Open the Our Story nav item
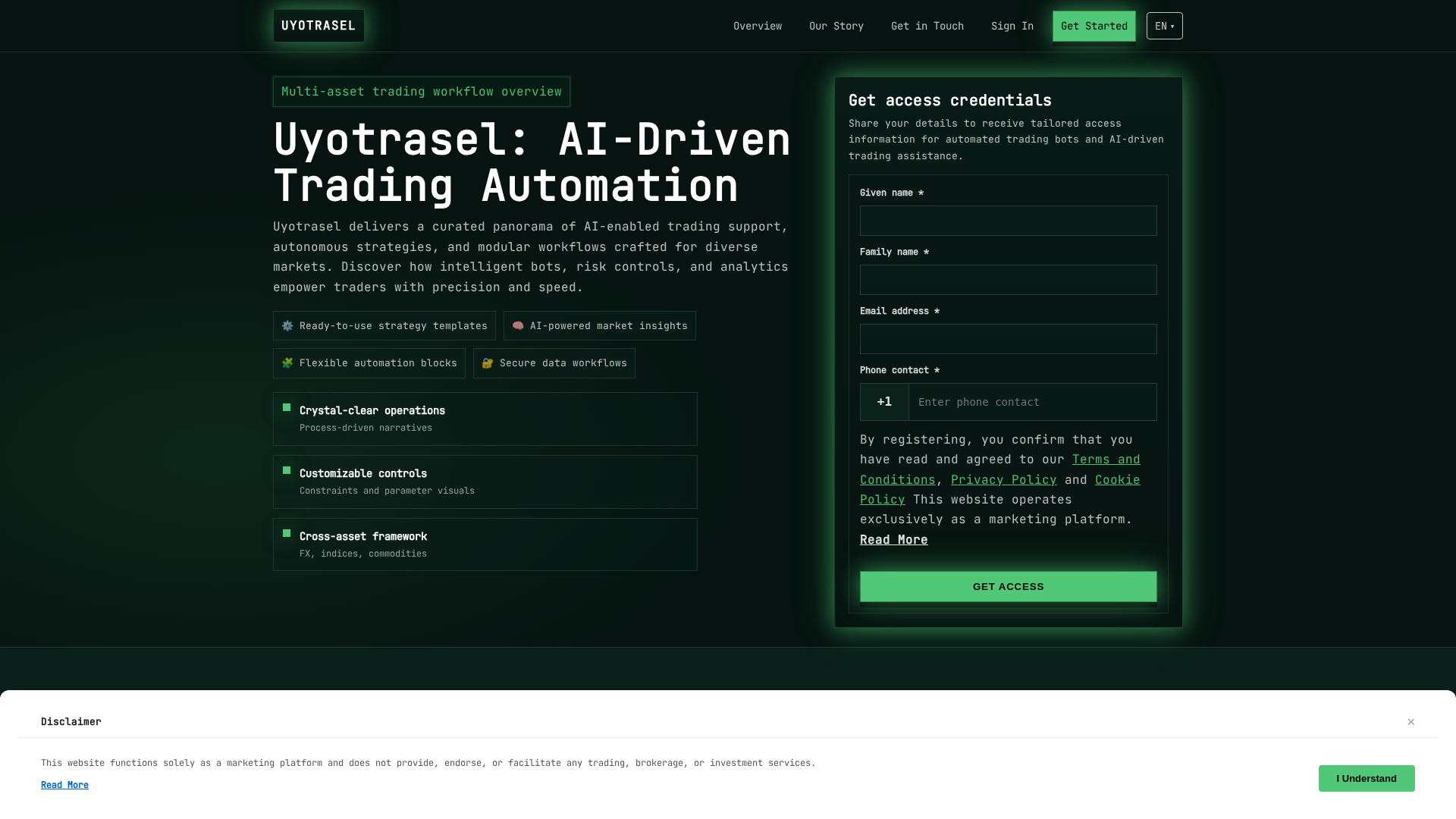The width and height of the screenshot is (1456, 819). 836,26
